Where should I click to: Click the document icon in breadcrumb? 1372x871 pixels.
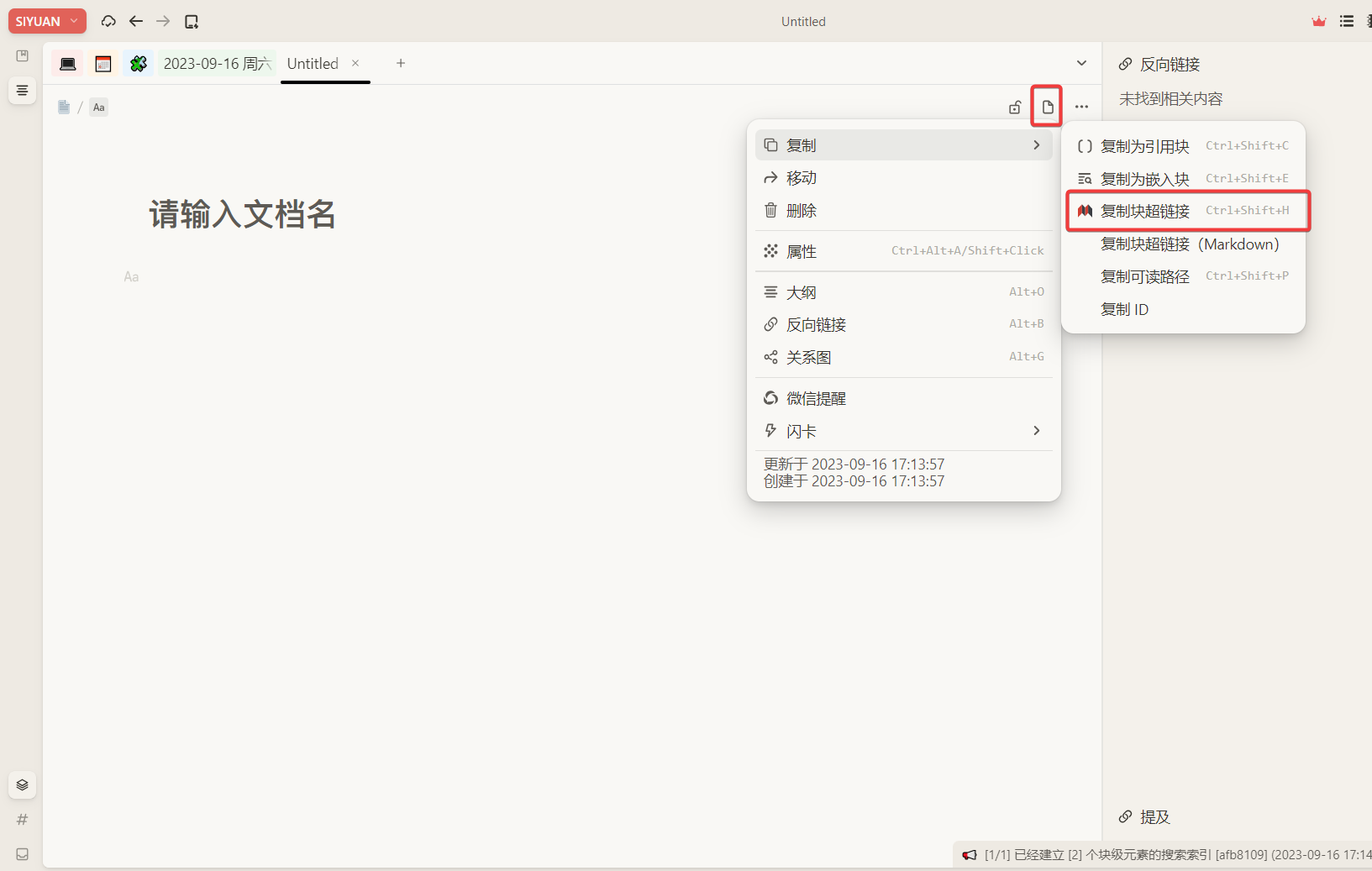[x=64, y=107]
